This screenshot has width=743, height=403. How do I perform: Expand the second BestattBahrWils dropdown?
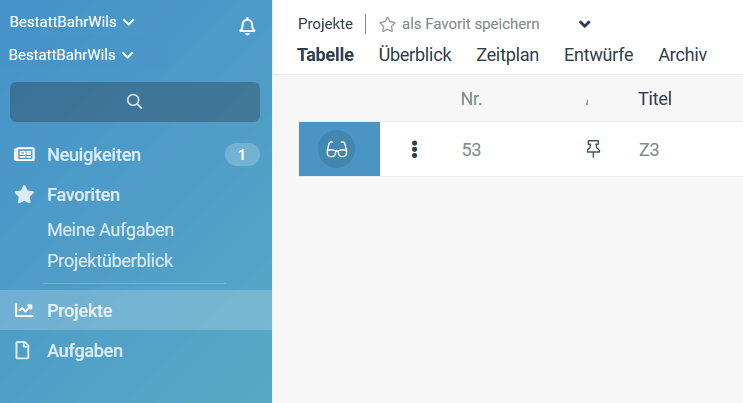[x=72, y=55]
